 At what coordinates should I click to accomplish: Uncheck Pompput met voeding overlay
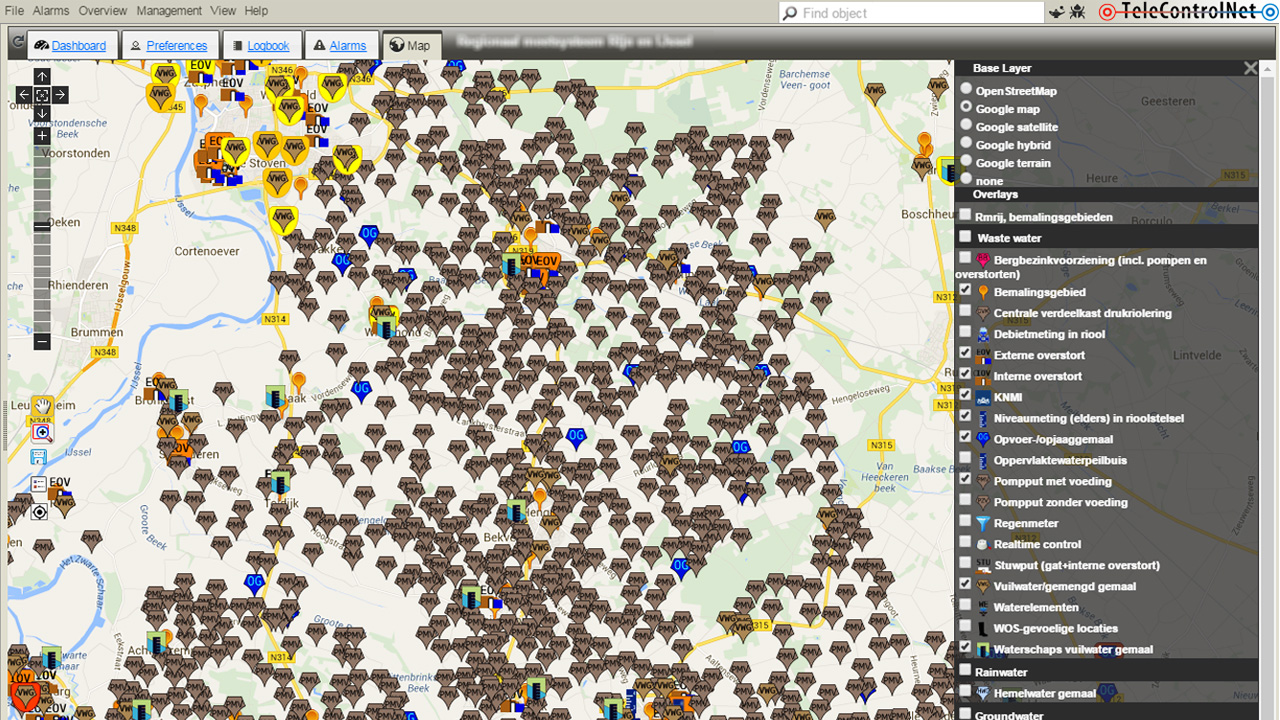click(965, 479)
